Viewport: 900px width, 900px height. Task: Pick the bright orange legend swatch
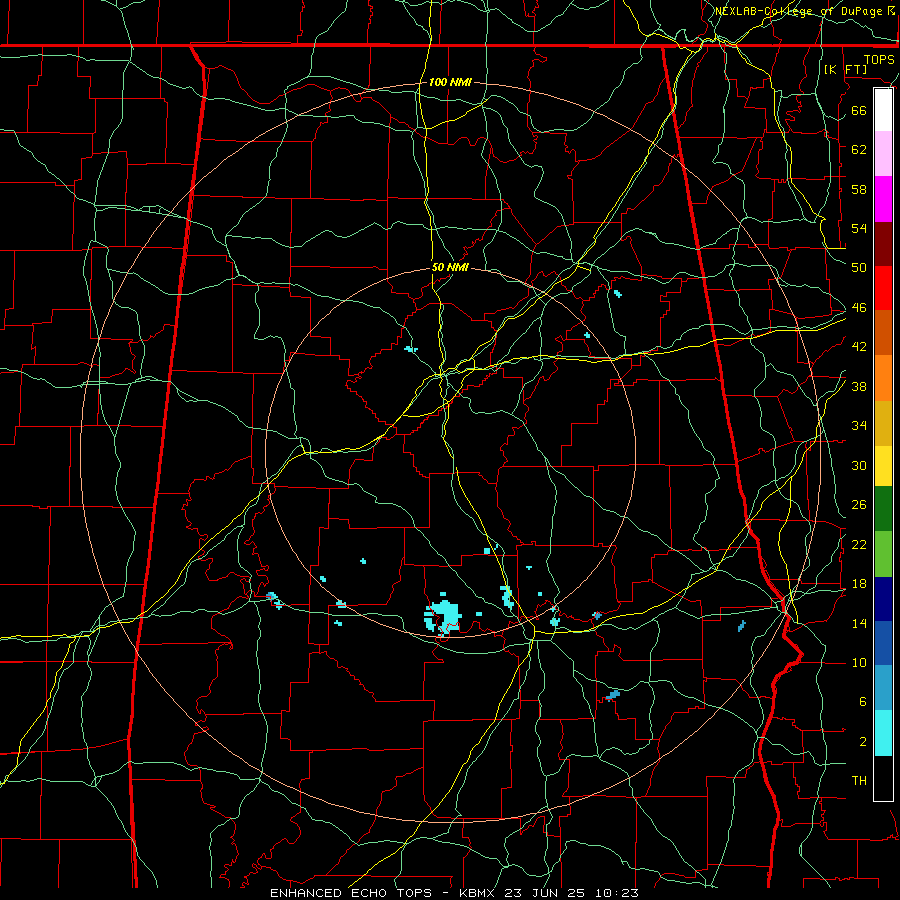[883, 378]
